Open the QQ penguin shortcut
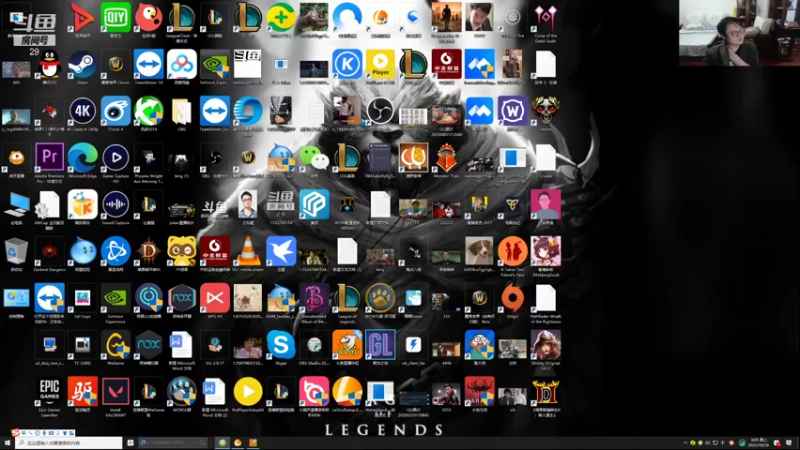Image resolution: width=800 pixels, height=450 pixels. pyautogui.click(x=49, y=64)
